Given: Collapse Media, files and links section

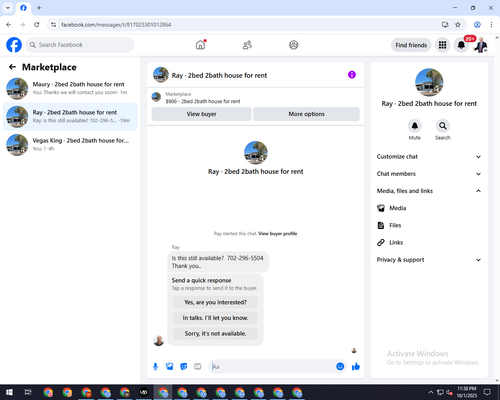Looking at the screenshot, I should point(429,191).
